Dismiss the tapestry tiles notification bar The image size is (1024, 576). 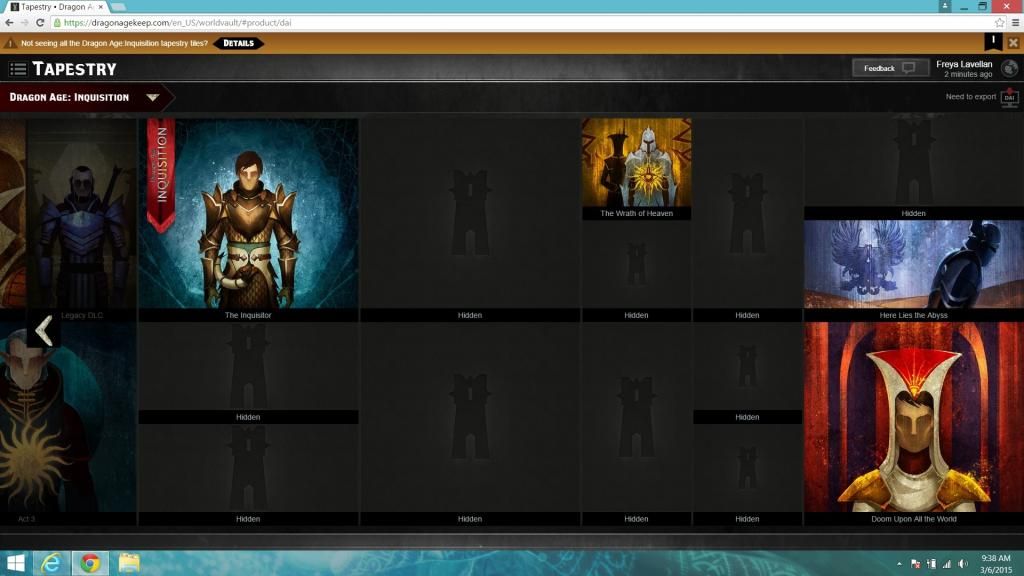[1013, 43]
